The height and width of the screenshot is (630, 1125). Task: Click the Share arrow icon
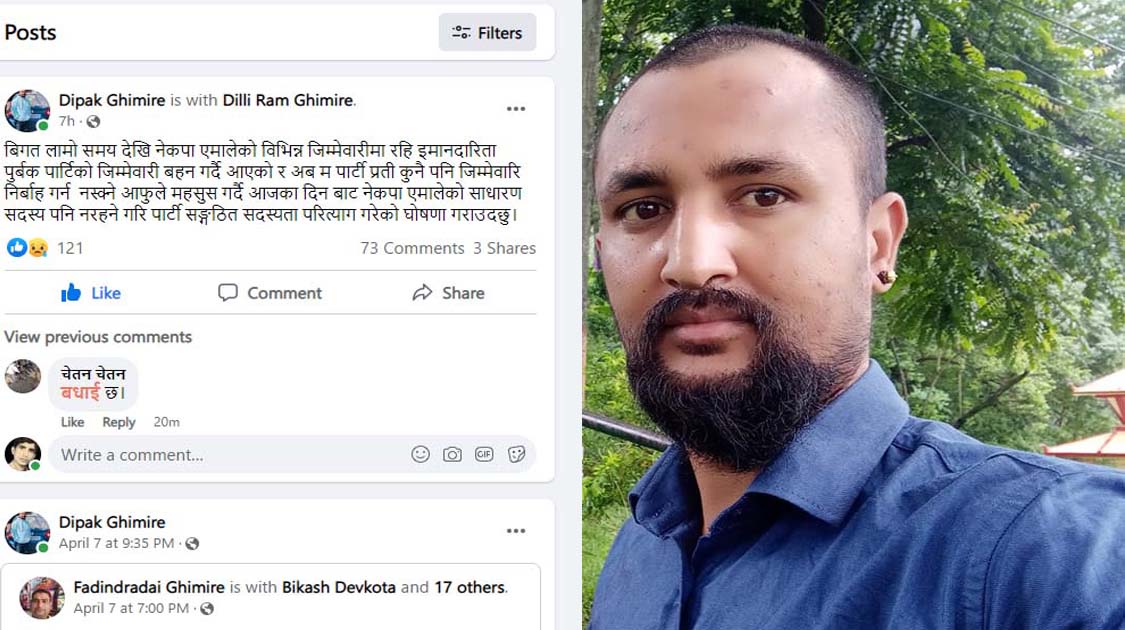point(423,292)
